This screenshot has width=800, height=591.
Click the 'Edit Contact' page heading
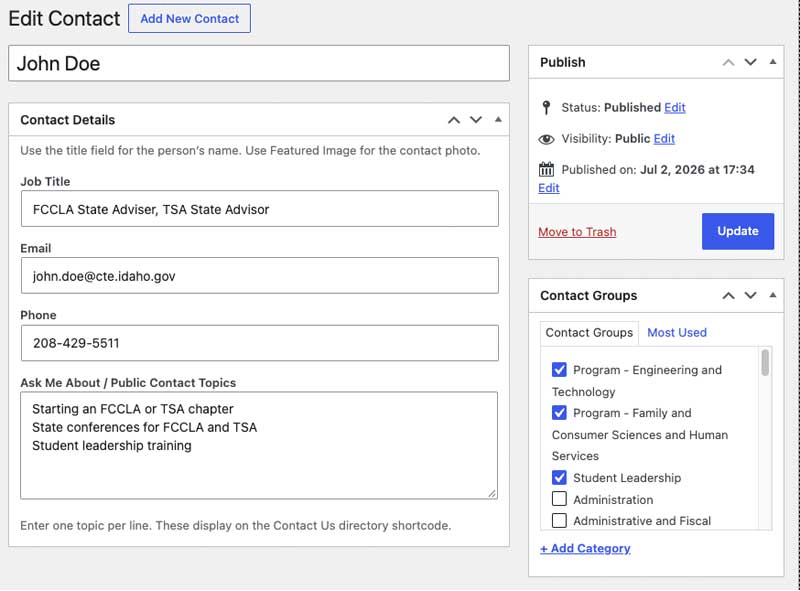click(64, 19)
